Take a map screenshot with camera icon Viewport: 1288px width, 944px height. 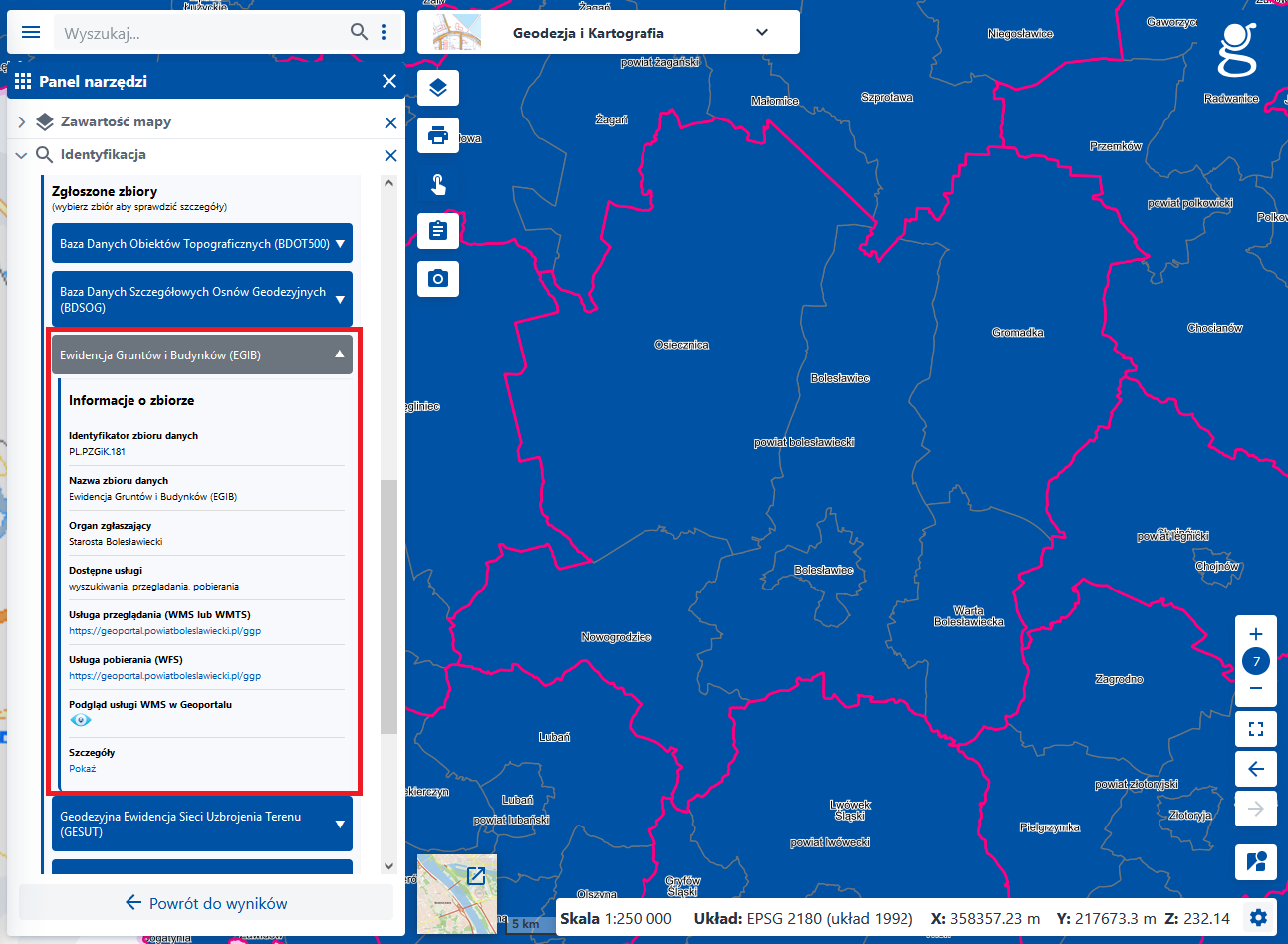tap(438, 279)
